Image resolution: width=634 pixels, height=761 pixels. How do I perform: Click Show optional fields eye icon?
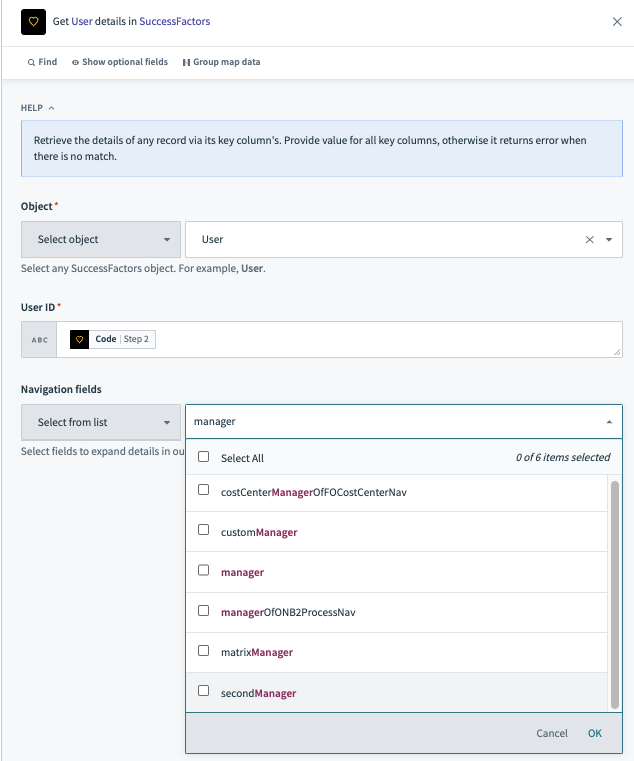coord(76,62)
